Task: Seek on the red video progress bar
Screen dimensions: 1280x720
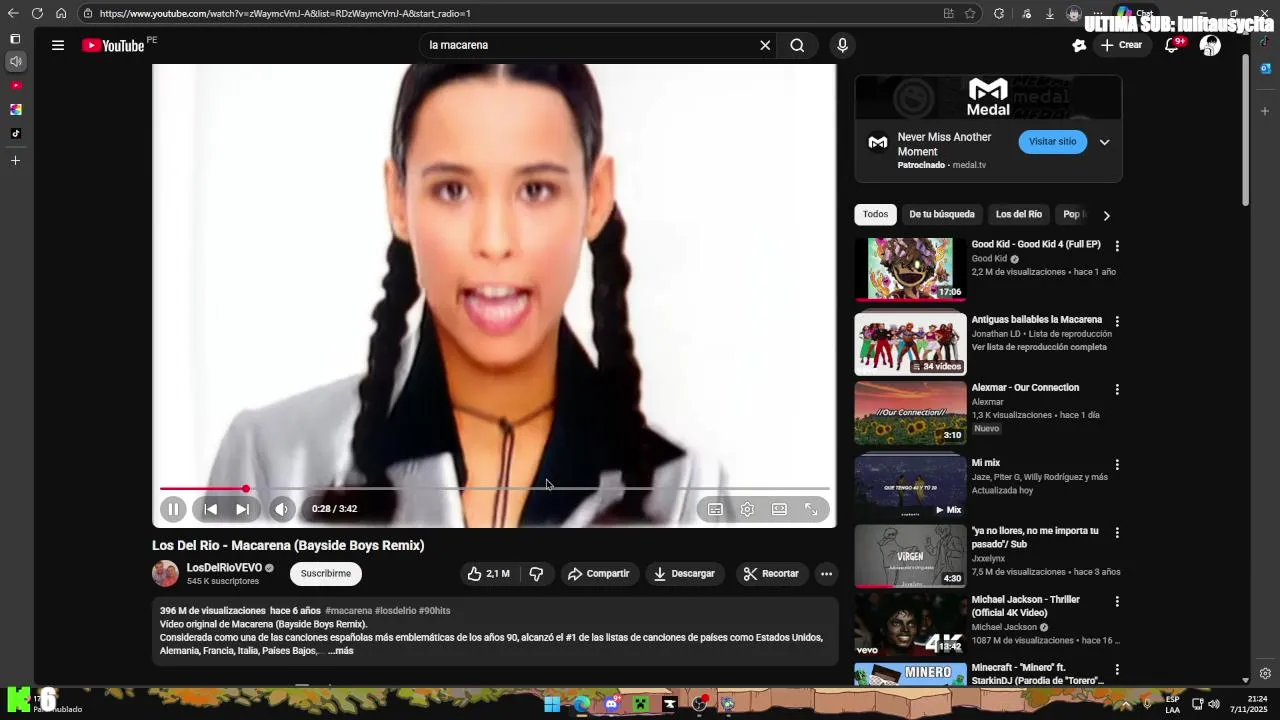Action: [494, 488]
